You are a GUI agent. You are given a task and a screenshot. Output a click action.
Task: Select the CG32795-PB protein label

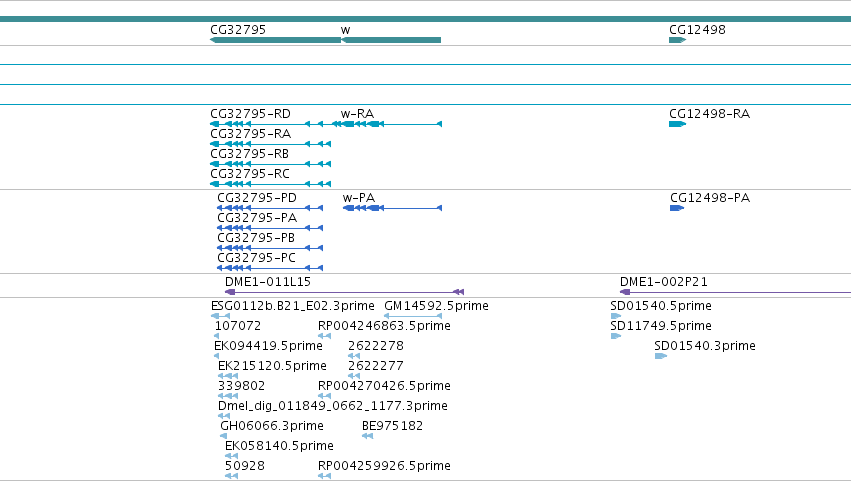point(256,238)
